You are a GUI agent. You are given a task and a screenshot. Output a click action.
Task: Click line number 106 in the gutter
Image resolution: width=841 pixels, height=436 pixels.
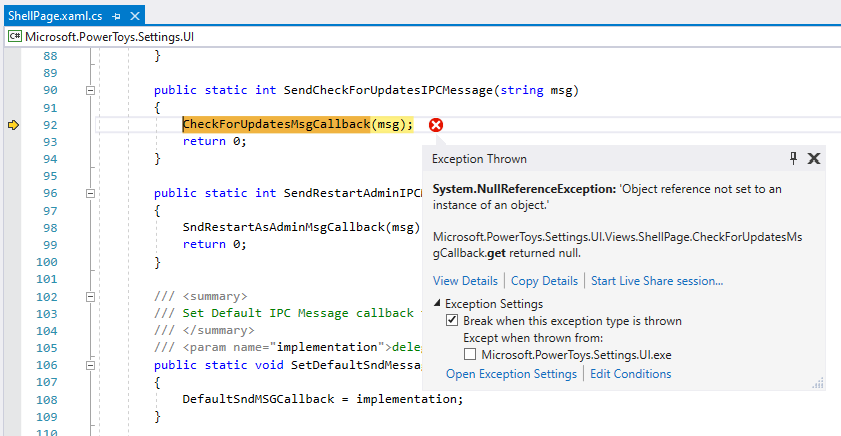(x=47, y=365)
